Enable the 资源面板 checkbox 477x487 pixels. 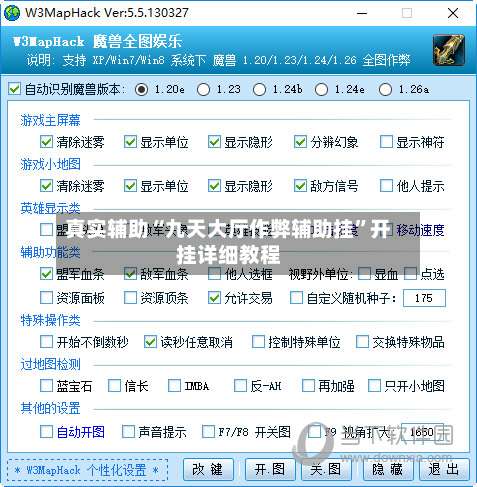coord(46,298)
